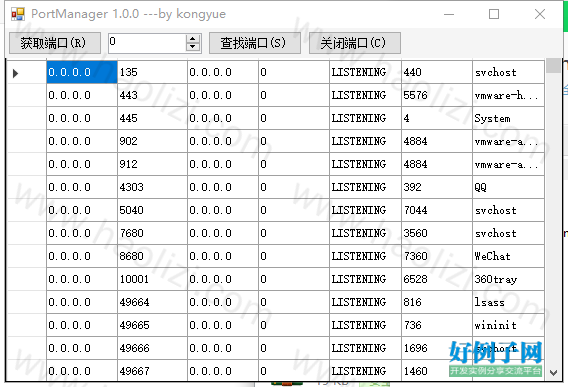This screenshot has width=568, height=387.
Task: Select port cell 443
Action: (x=152, y=95)
